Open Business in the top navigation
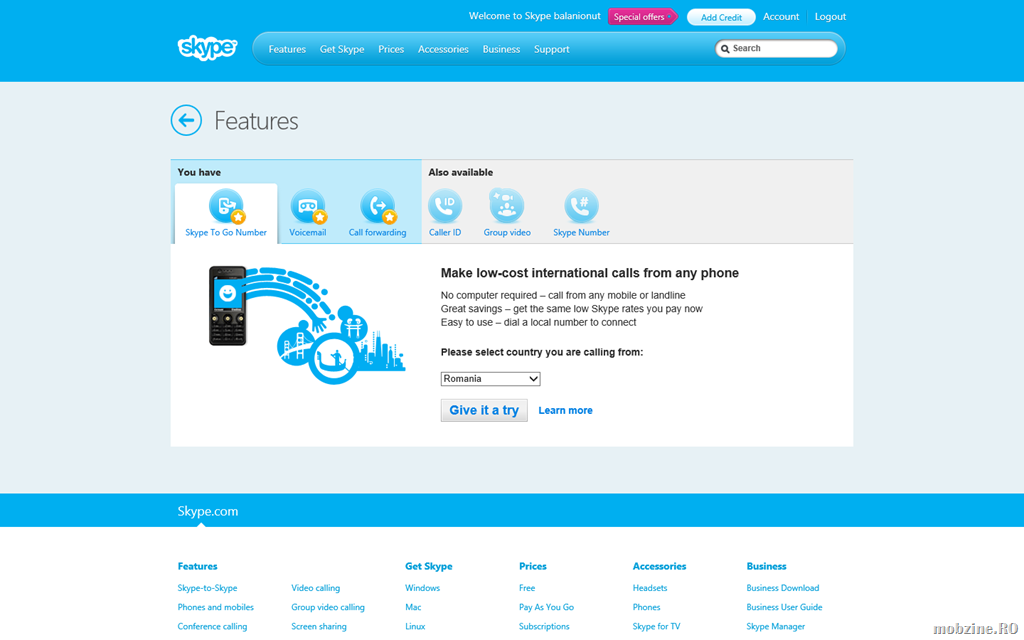 coord(502,50)
